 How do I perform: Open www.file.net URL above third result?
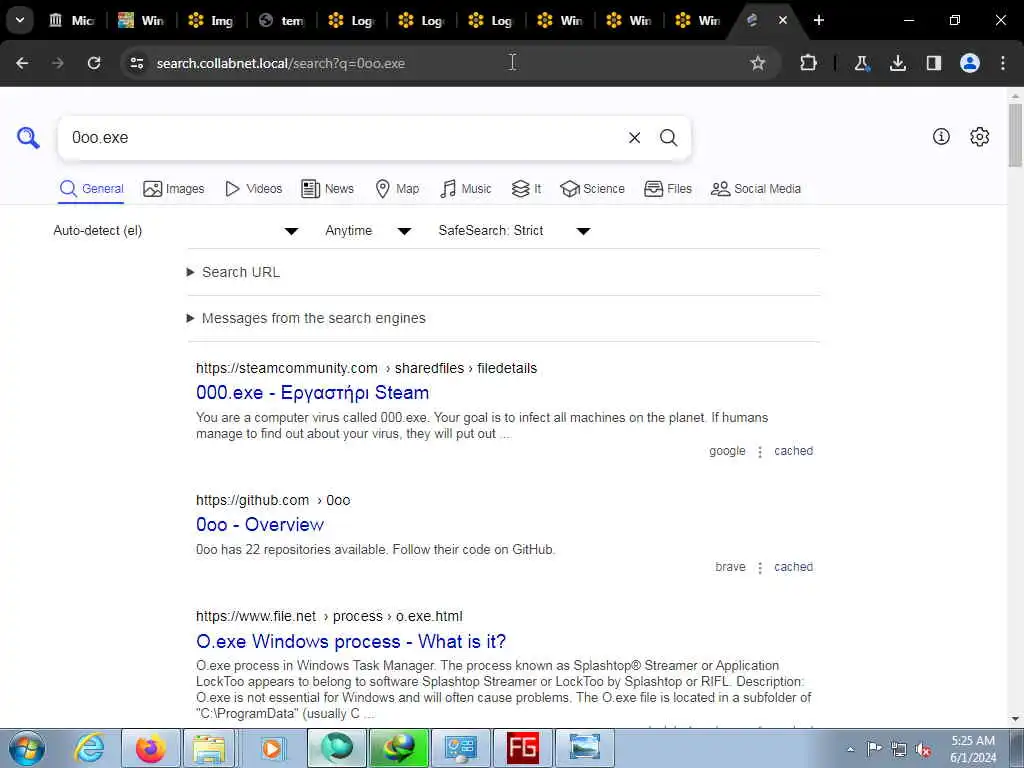[x=329, y=616]
